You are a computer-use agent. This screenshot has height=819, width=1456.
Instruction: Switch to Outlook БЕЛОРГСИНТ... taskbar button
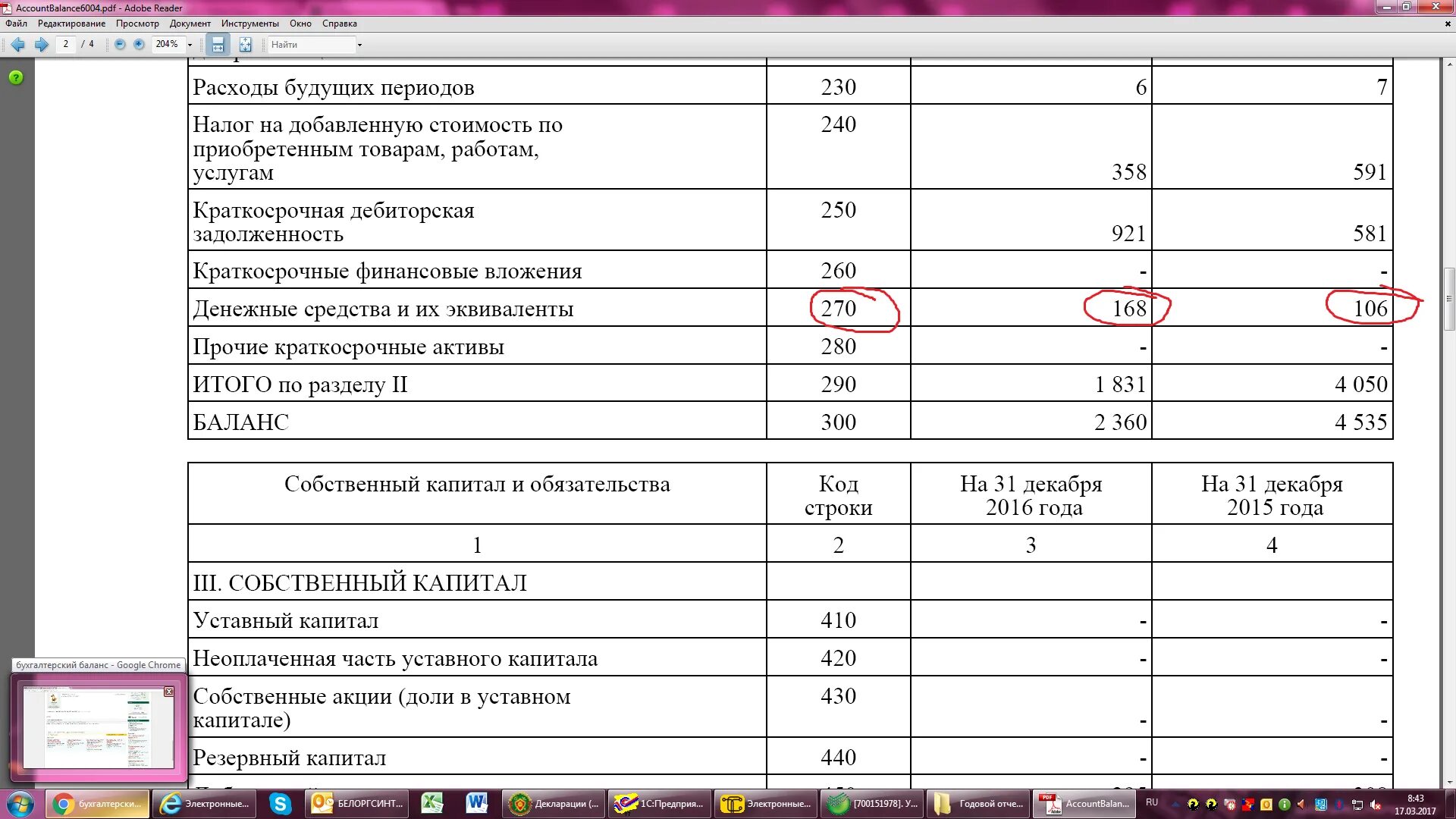point(357,804)
